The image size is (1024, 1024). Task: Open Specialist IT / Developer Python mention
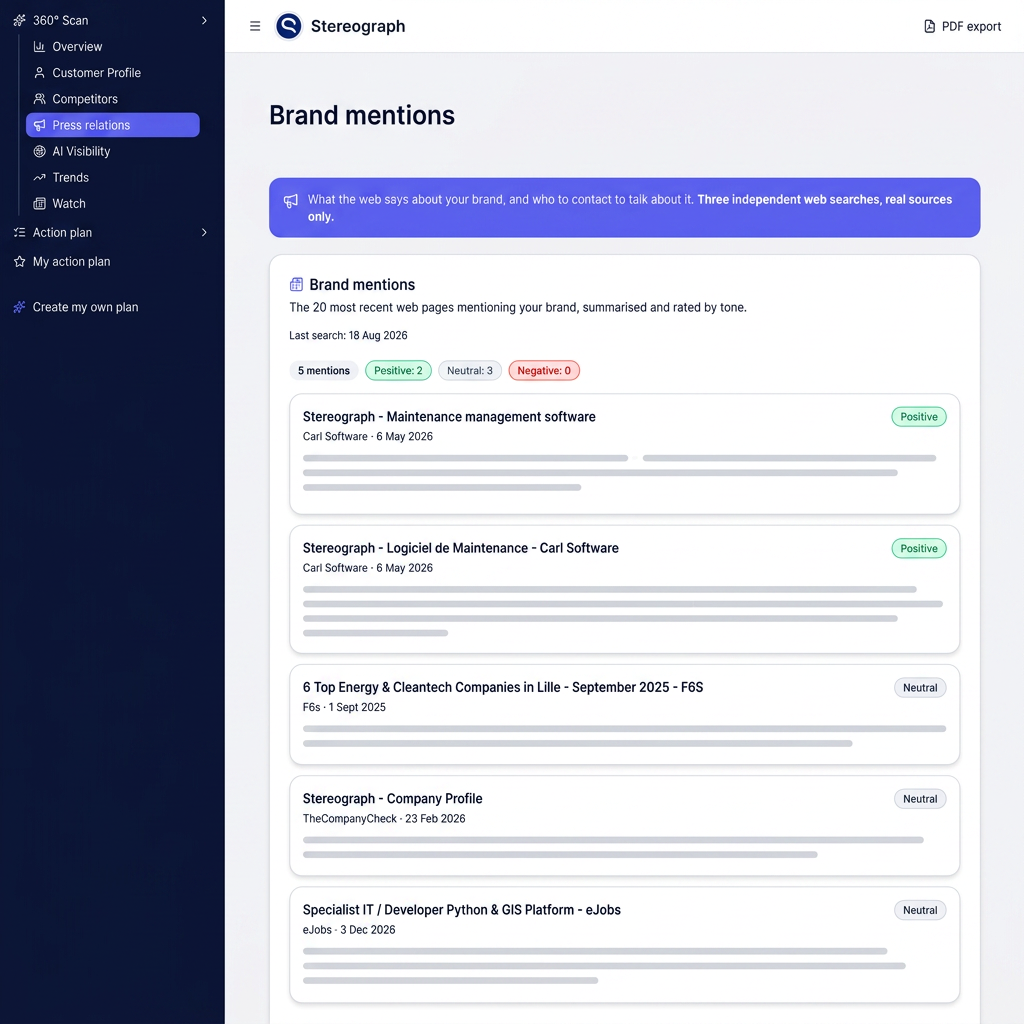pos(624,944)
